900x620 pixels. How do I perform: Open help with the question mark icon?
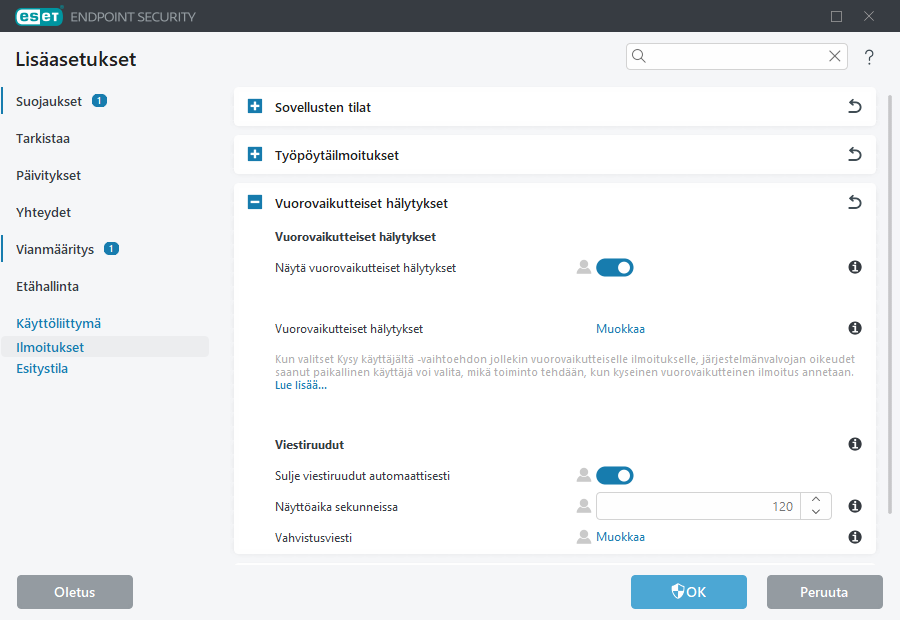(x=869, y=57)
